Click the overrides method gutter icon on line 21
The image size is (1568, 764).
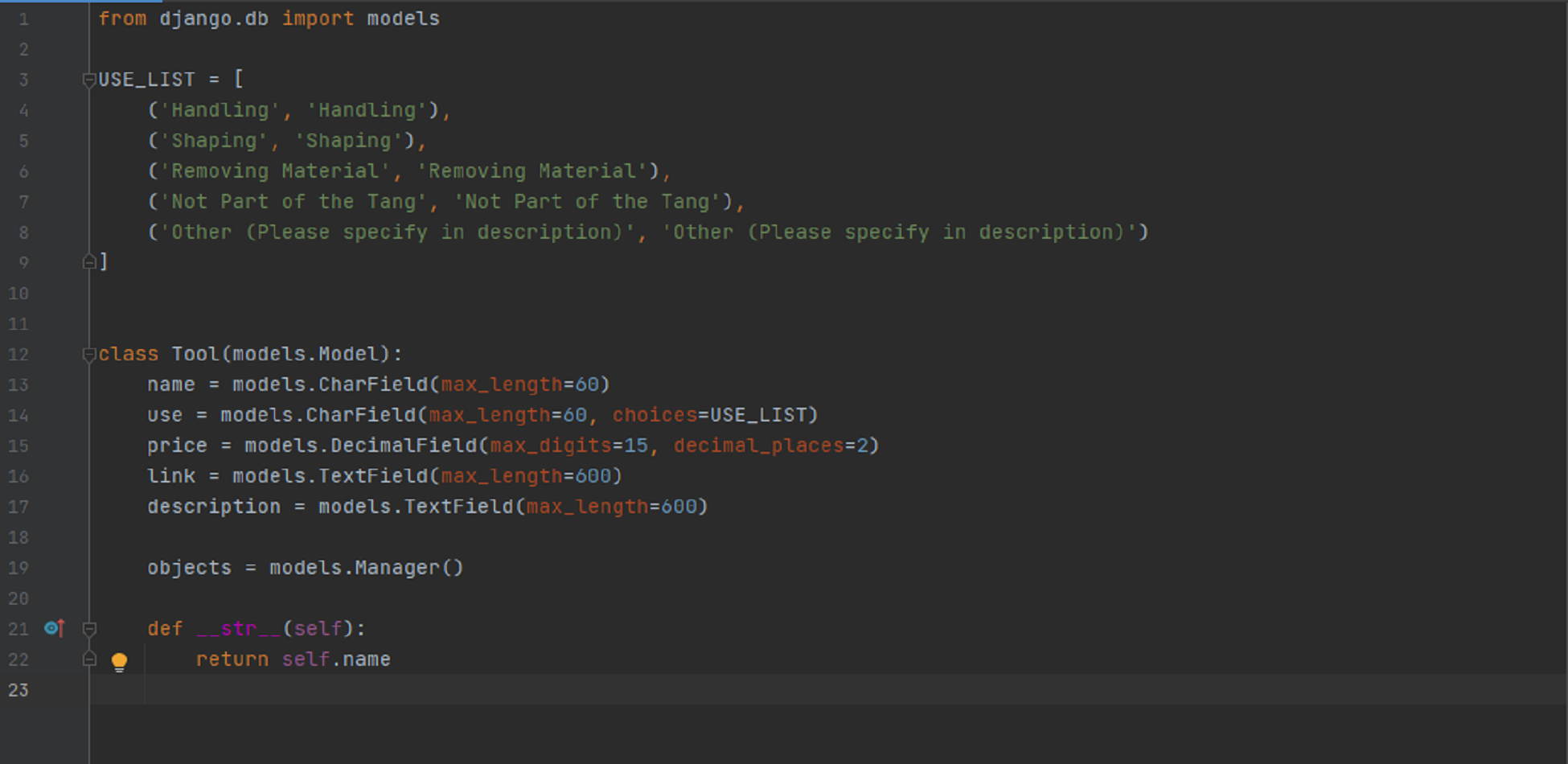pyautogui.click(x=55, y=628)
